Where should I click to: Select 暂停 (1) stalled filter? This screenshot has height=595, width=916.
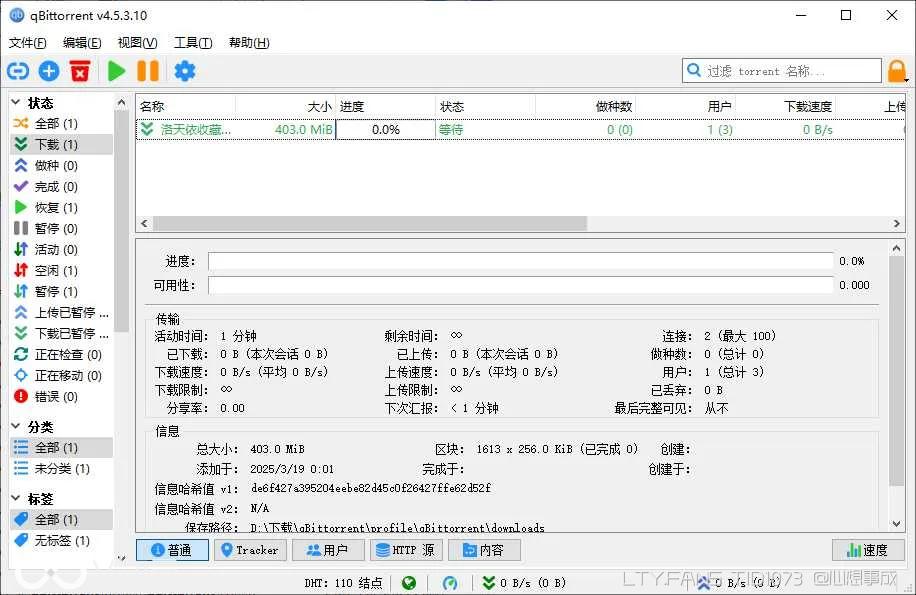pos(61,291)
